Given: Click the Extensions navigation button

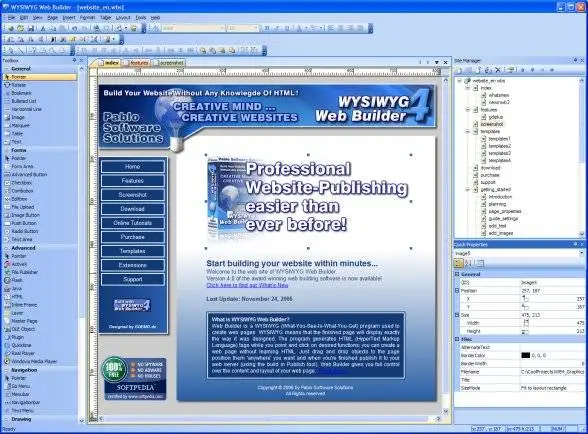Looking at the screenshot, I should 133,265.
